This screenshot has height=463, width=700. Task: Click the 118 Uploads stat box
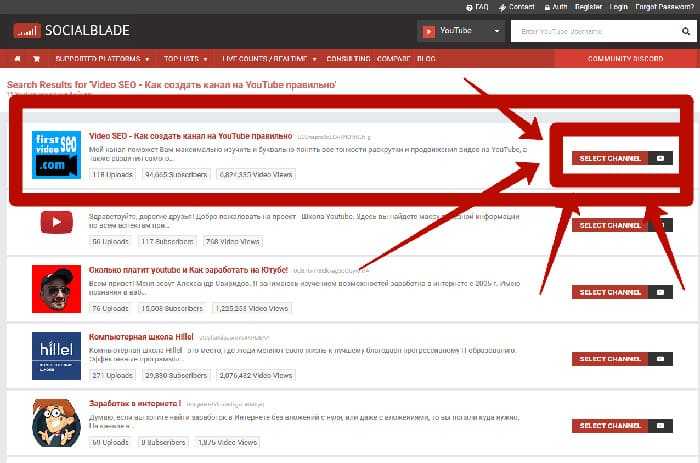(112, 175)
